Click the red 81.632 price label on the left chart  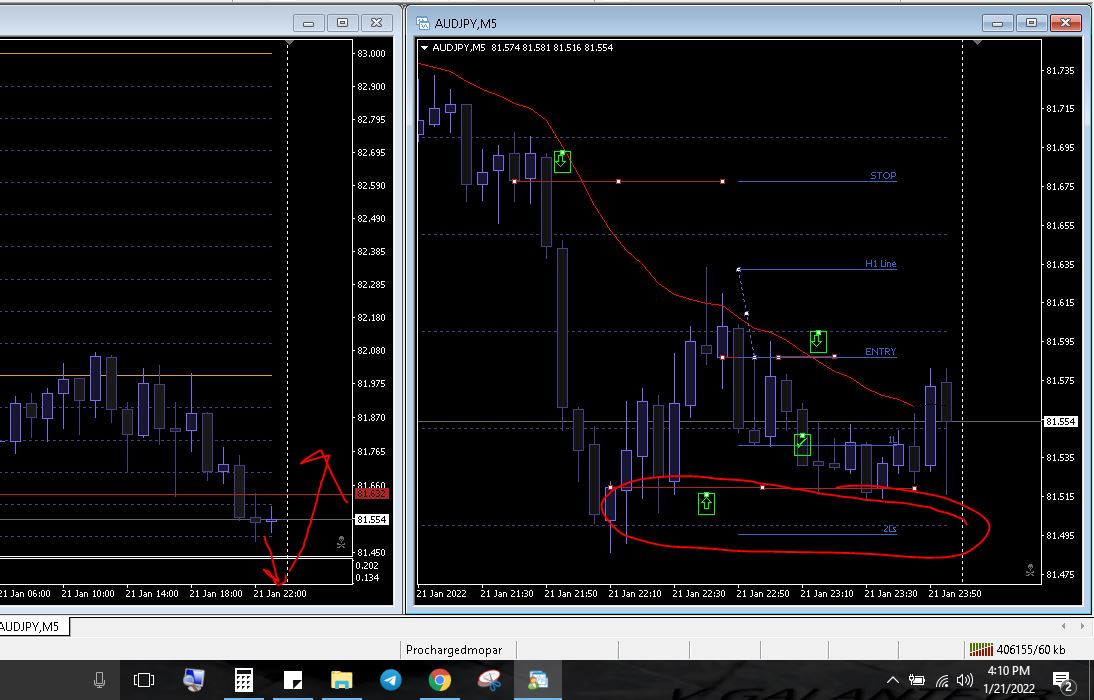tap(371, 493)
